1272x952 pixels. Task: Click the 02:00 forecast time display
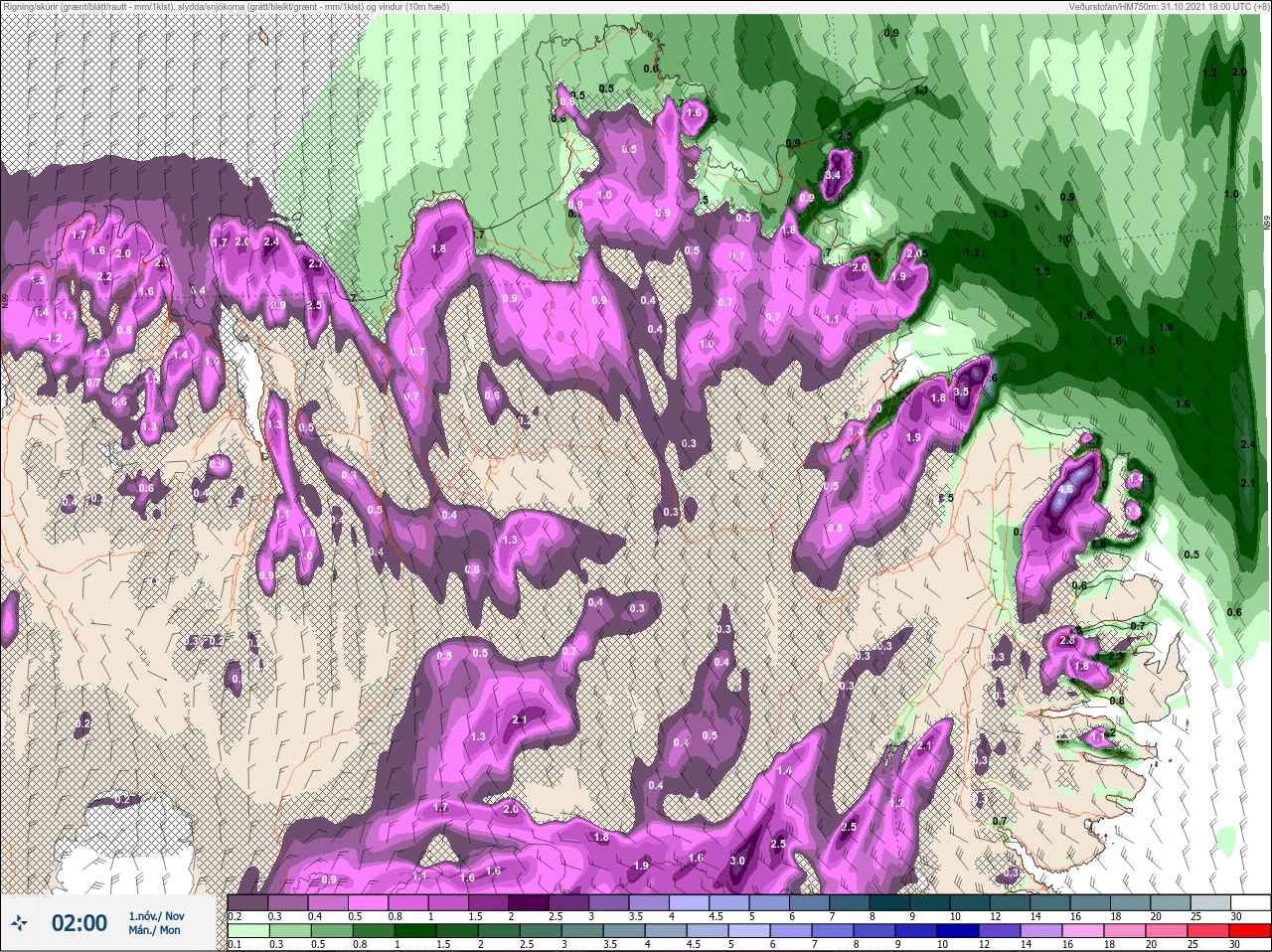pos(79,923)
